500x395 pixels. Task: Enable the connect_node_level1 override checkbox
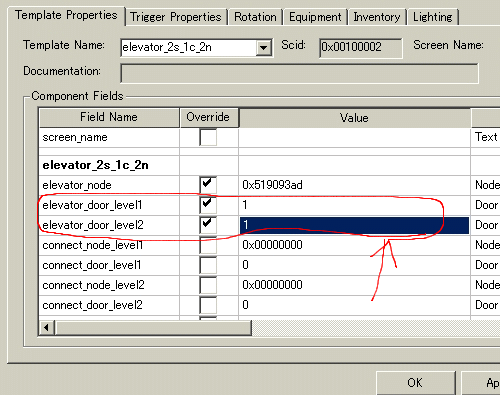[208, 246]
